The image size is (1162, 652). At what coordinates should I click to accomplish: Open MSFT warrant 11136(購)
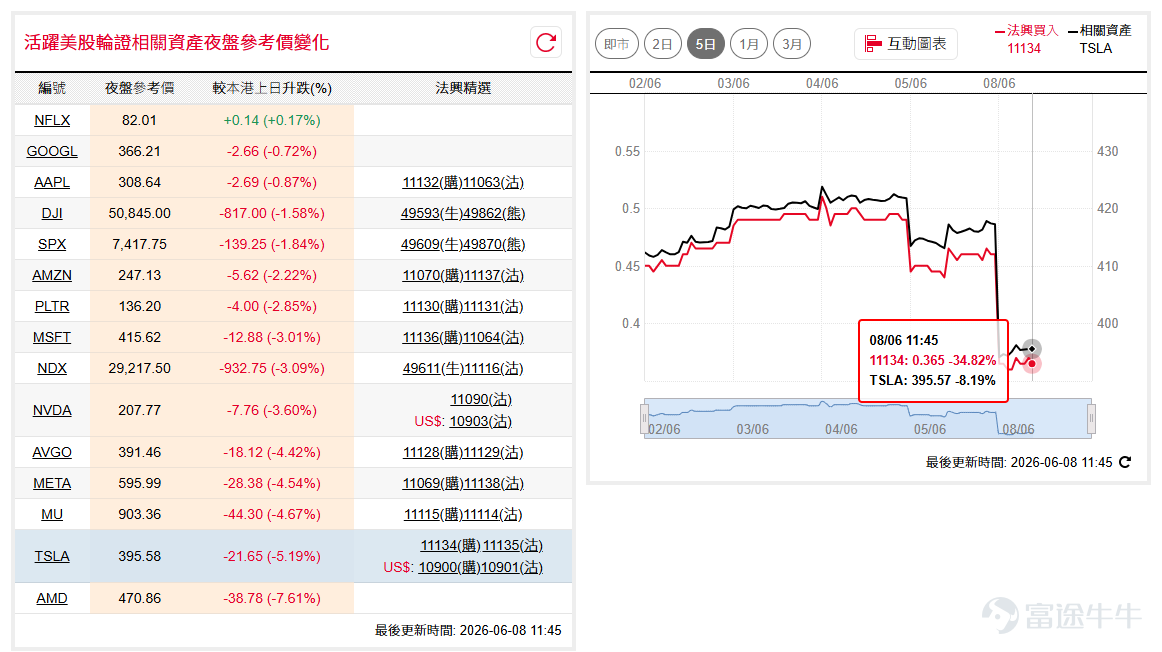(x=432, y=338)
